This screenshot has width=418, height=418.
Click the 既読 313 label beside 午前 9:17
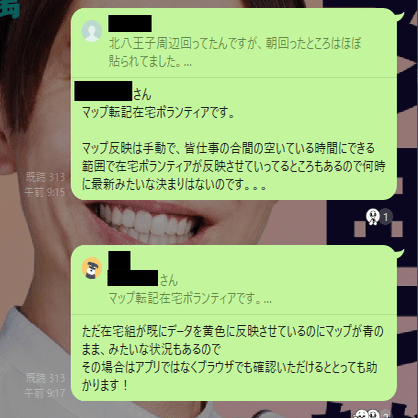pyautogui.click(x=45, y=378)
